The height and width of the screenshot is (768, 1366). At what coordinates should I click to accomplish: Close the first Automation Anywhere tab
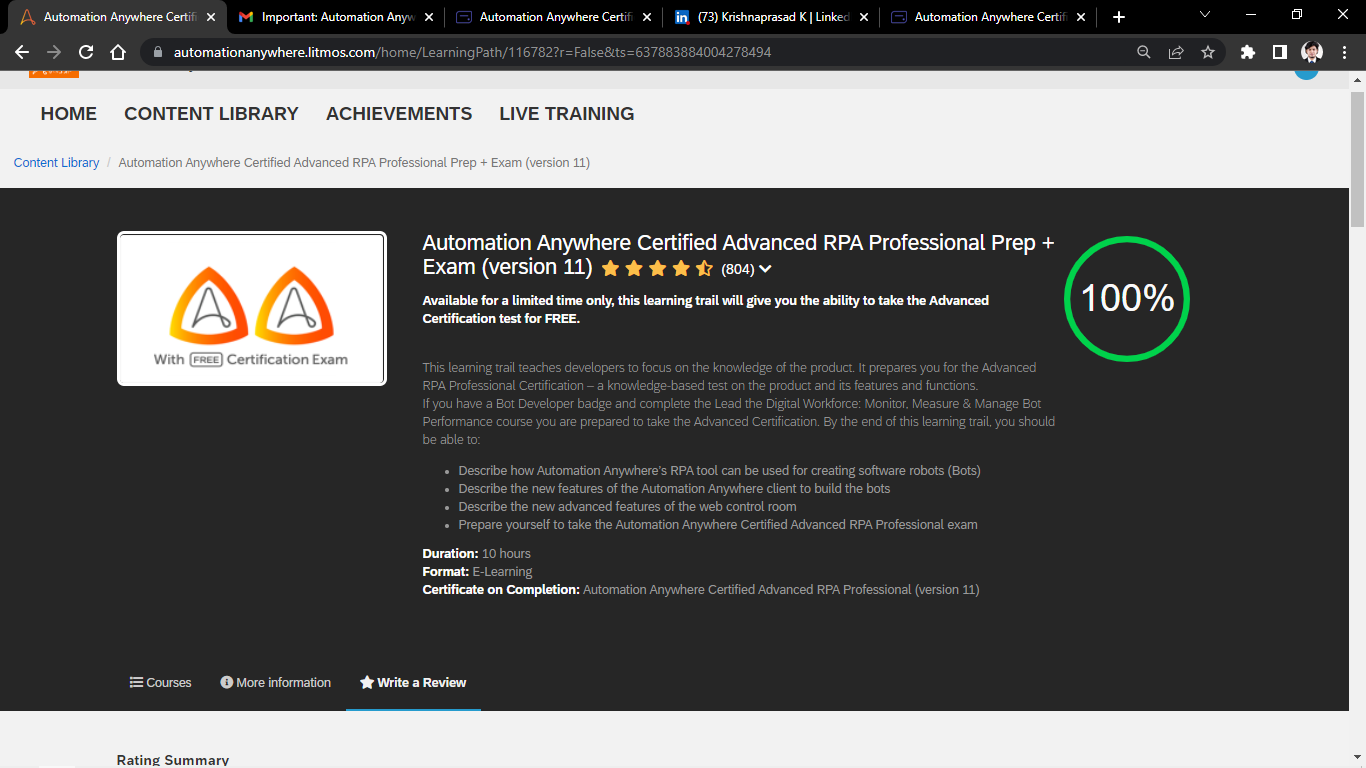pyautogui.click(x=211, y=17)
